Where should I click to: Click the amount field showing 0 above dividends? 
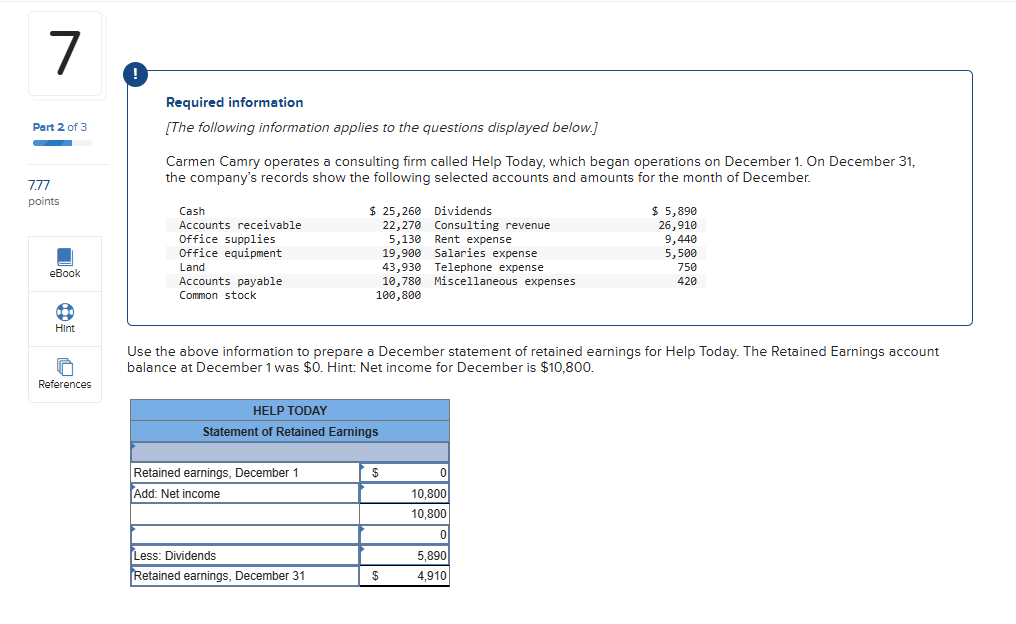point(404,535)
